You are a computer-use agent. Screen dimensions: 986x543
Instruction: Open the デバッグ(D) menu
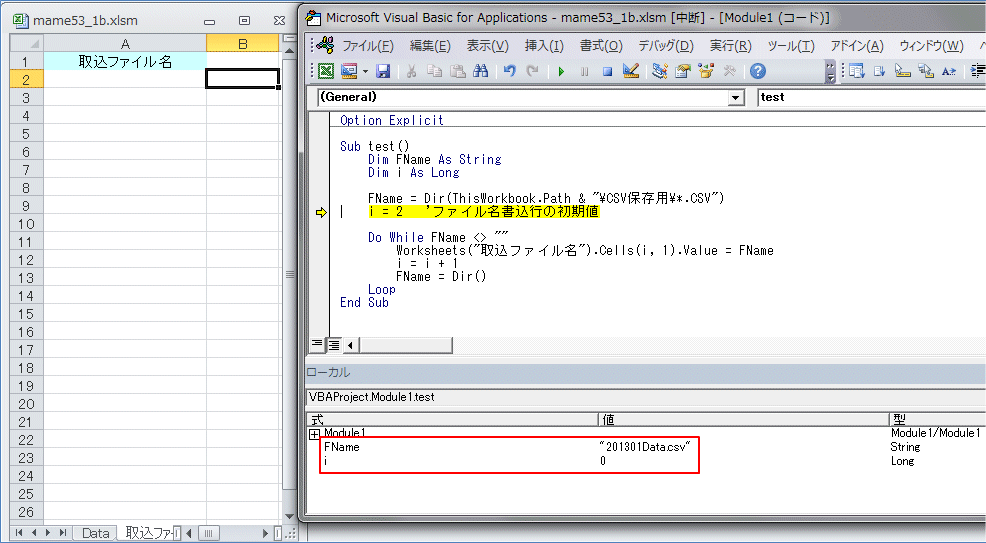click(665, 46)
